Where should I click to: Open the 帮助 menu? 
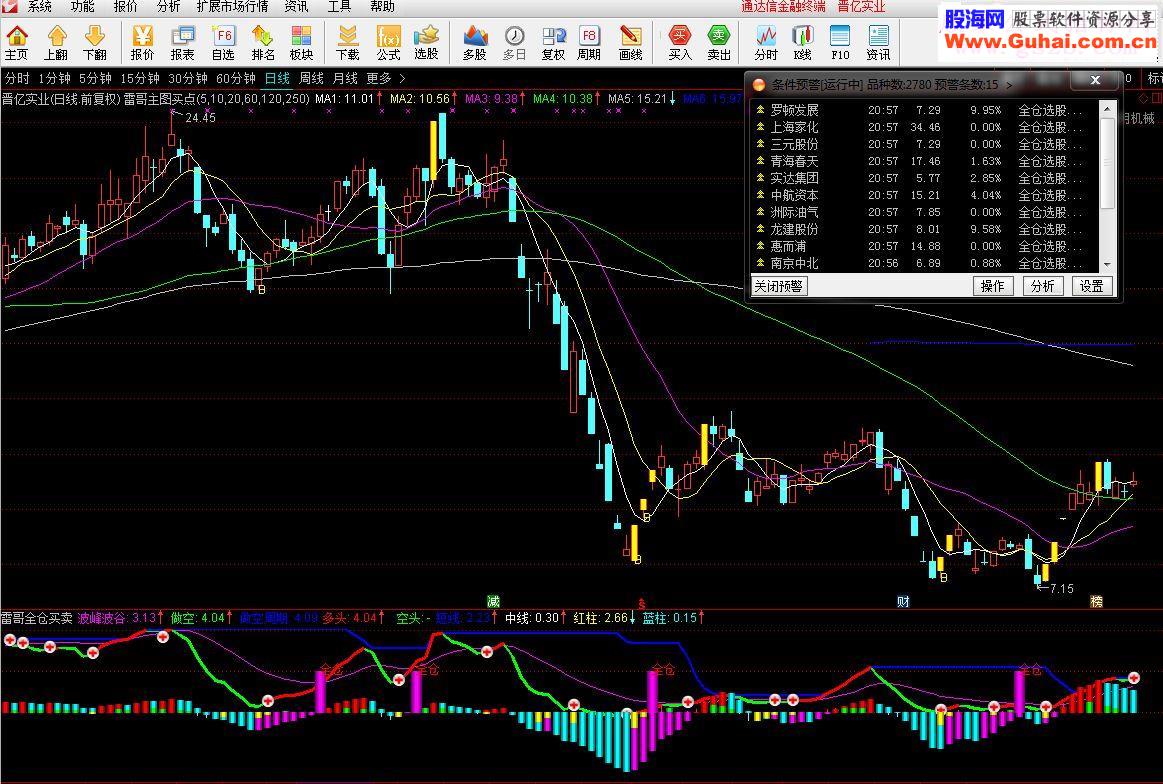click(x=382, y=7)
